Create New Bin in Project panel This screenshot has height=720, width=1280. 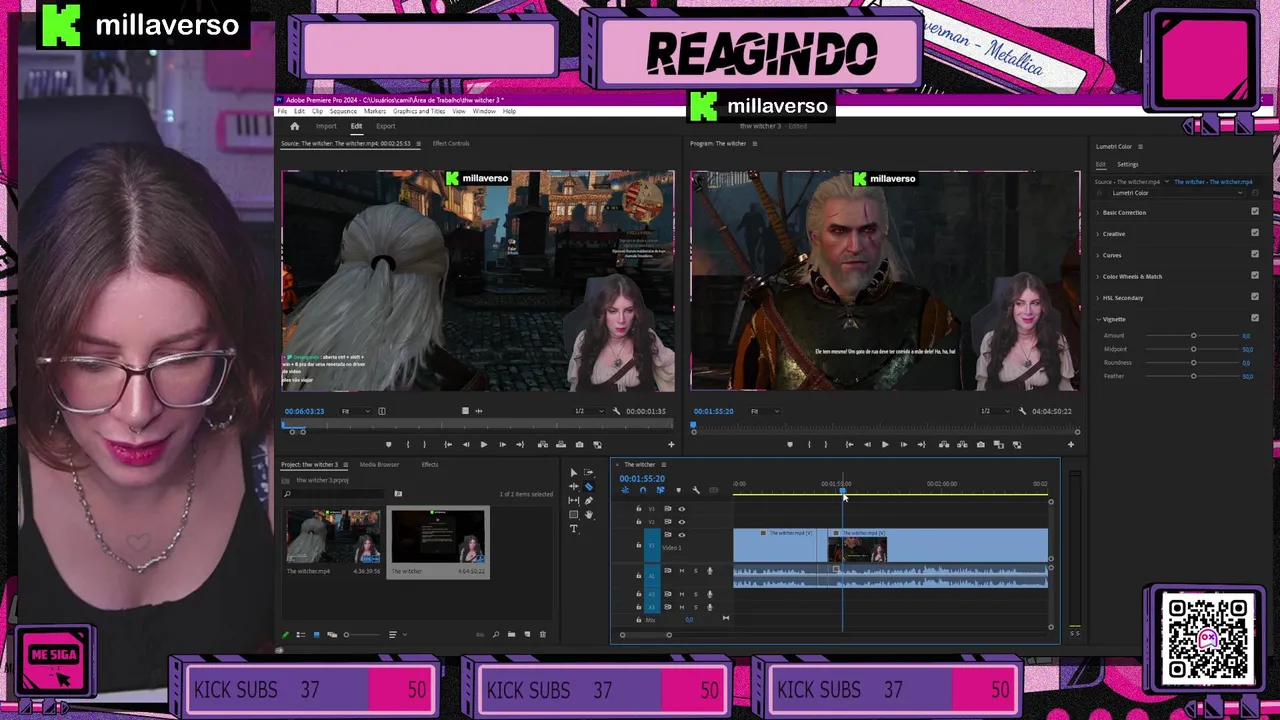click(x=512, y=634)
